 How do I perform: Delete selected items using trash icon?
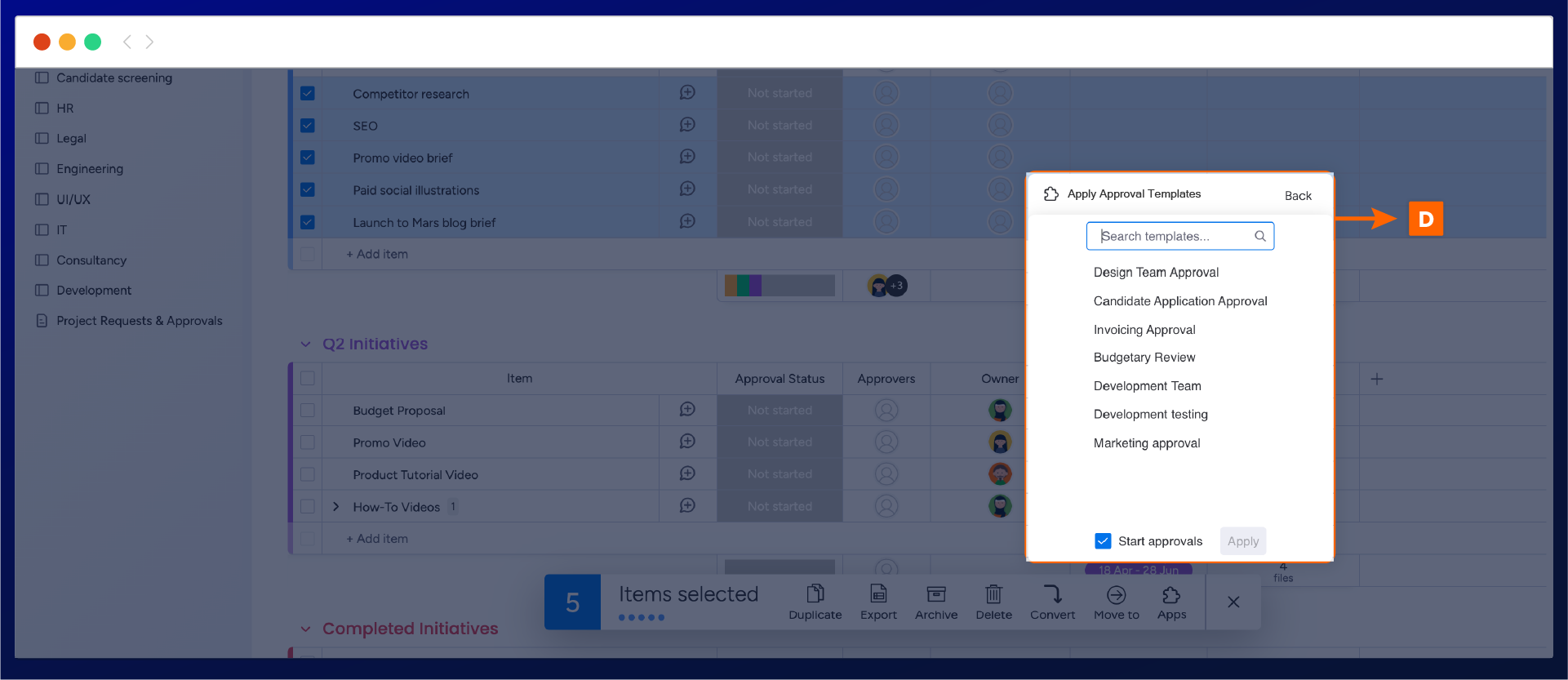(x=993, y=594)
